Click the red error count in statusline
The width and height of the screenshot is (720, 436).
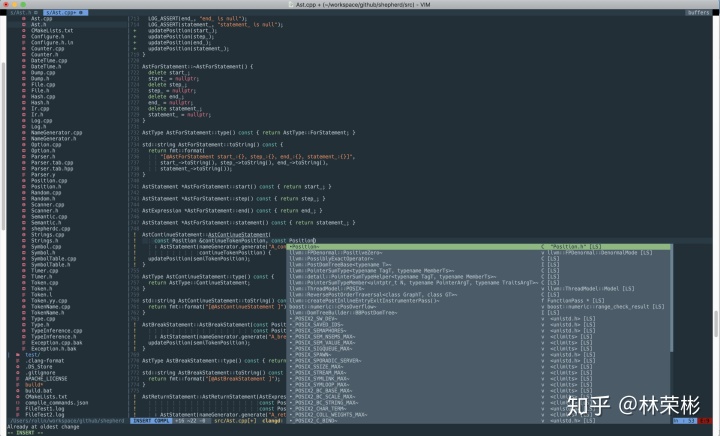click(704, 421)
